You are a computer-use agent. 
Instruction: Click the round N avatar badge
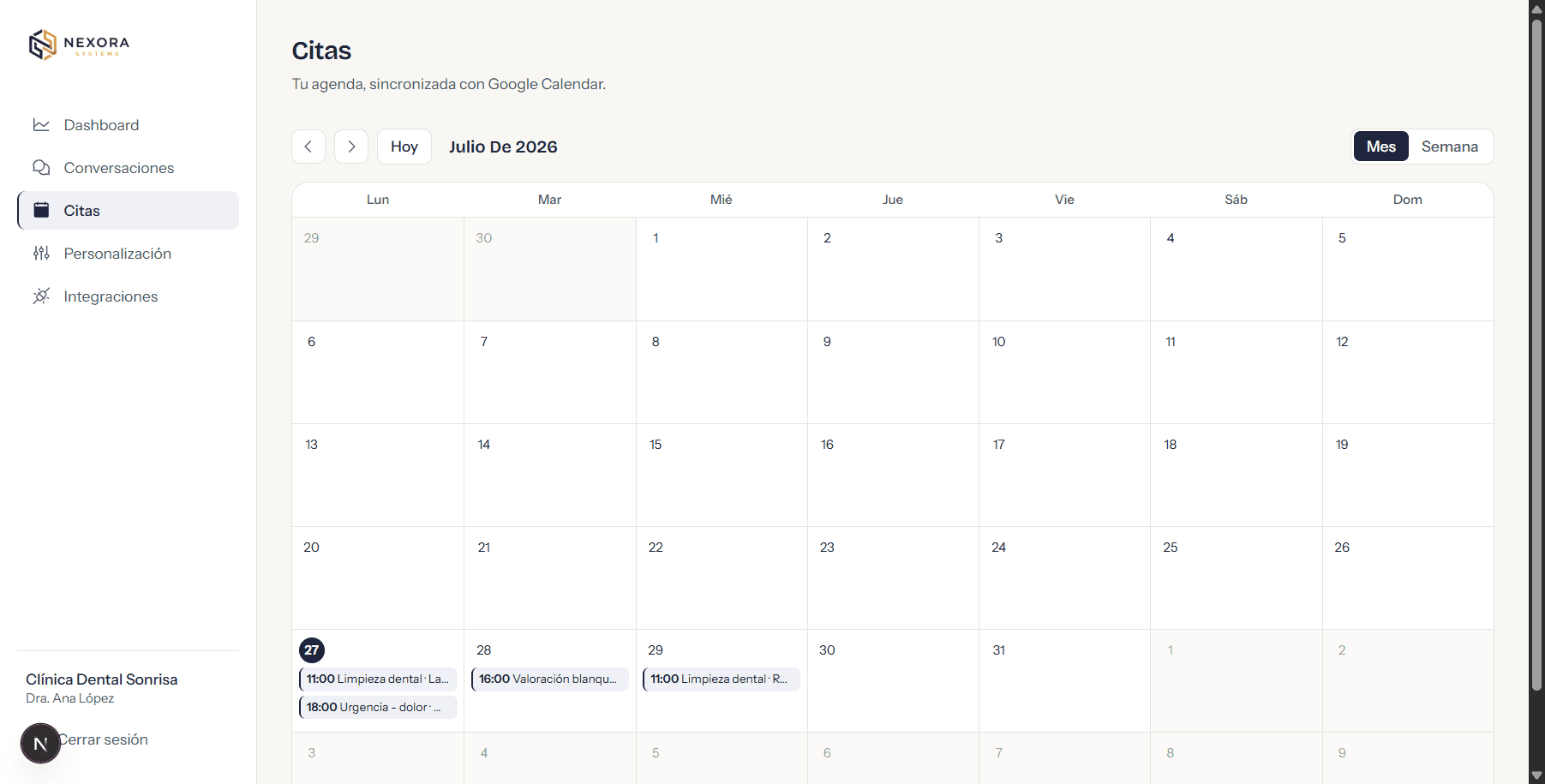click(x=40, y=744)
